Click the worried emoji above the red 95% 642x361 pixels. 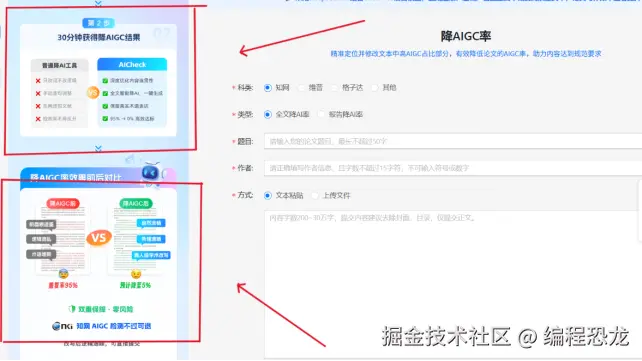(x=63, y=274)
